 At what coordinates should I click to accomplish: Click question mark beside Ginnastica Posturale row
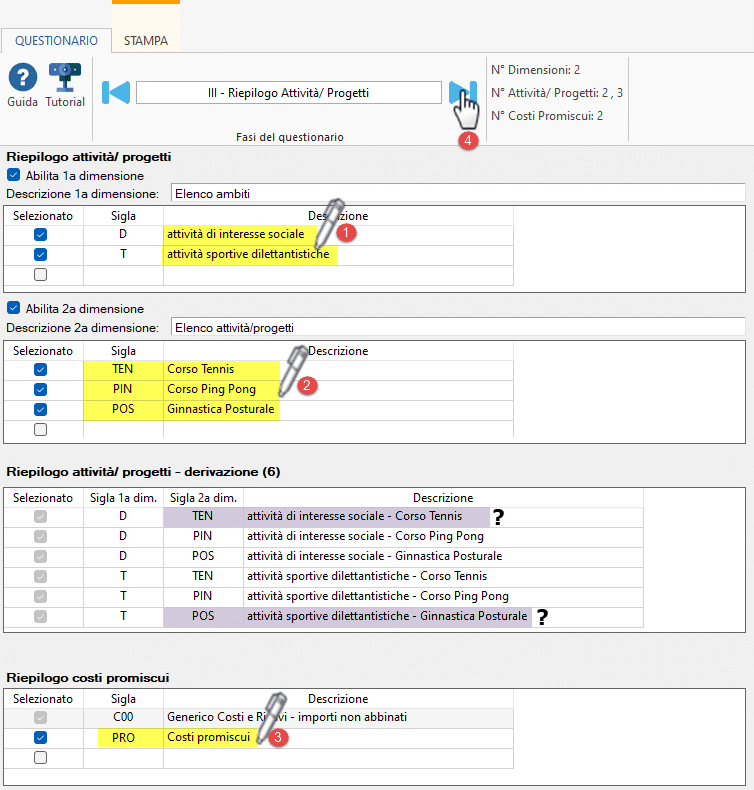(542, 617)
